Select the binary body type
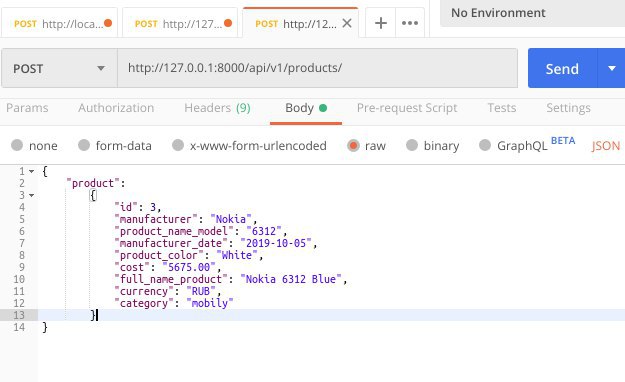The width and height of the screenshot is (625, 382). [412, 145]
